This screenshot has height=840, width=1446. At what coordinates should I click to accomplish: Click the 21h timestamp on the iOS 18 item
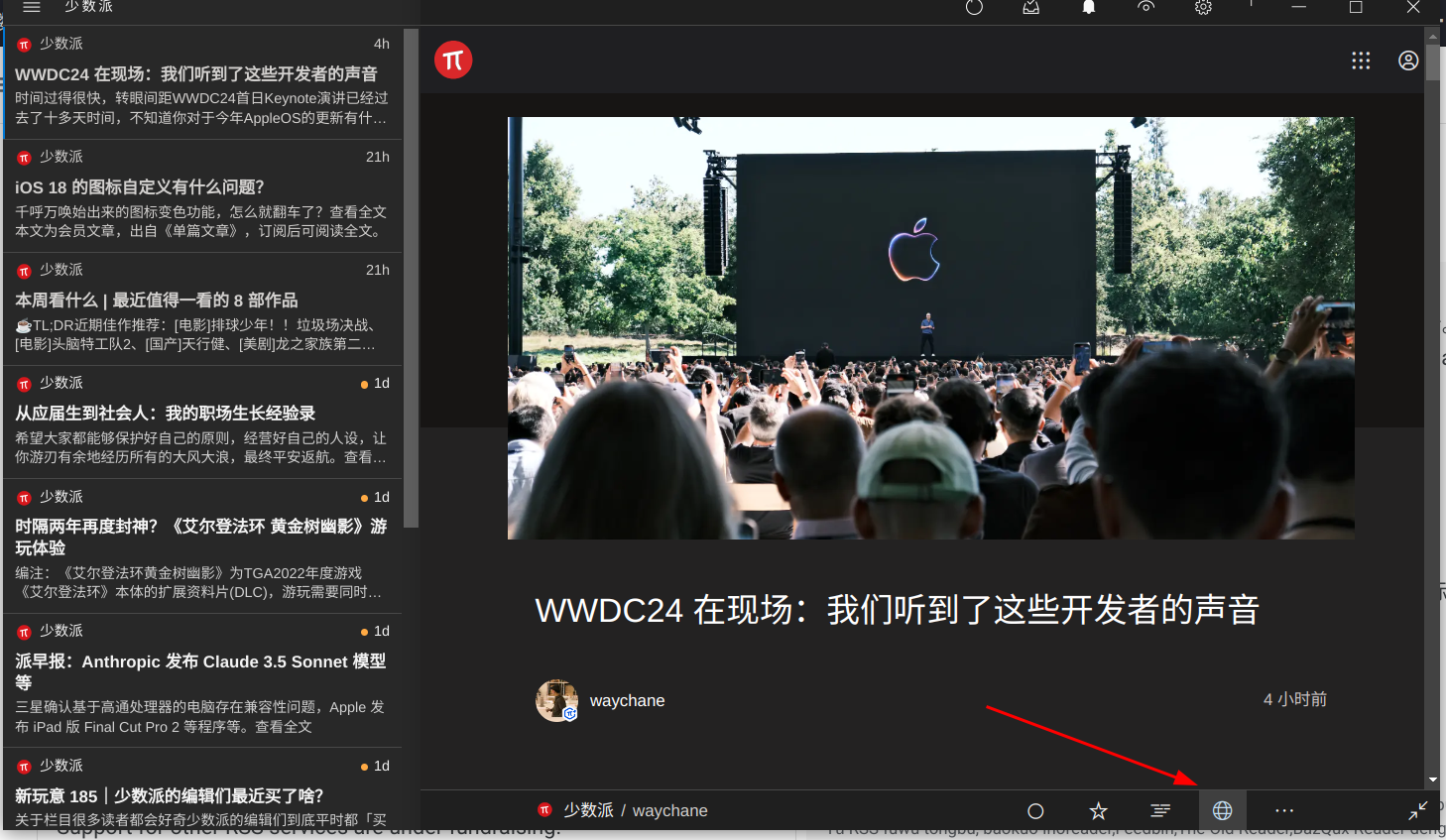[x=377, y=157]
